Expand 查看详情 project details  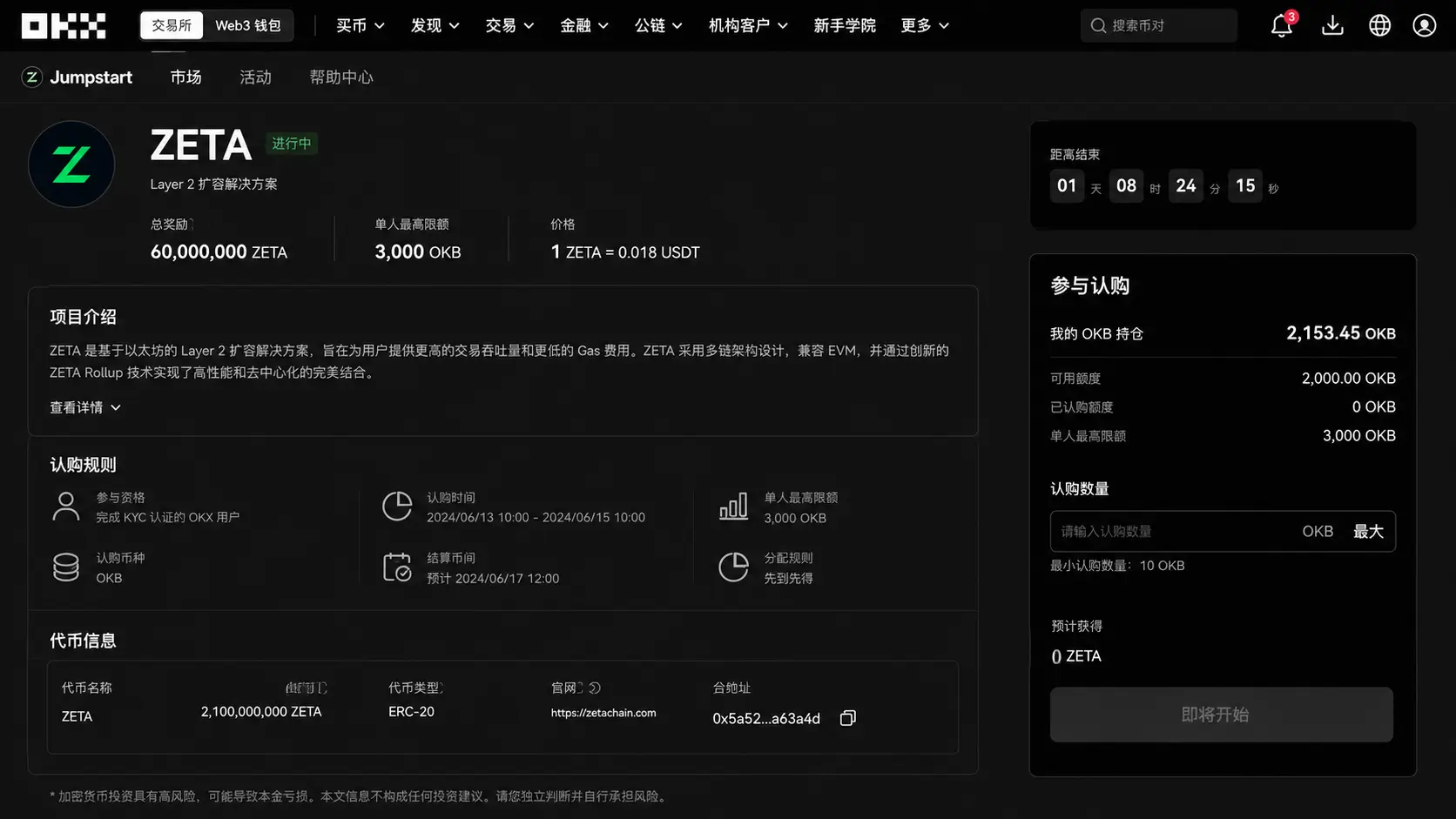coord(85,407)
